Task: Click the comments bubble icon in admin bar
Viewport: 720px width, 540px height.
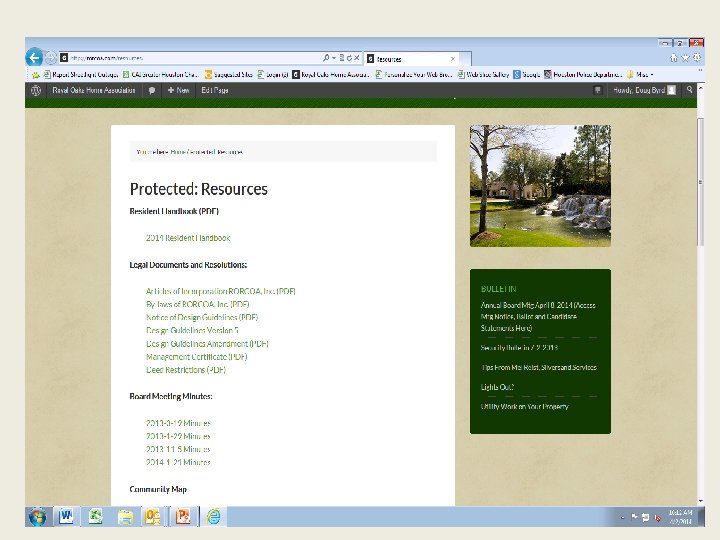Action: (152, 90)
